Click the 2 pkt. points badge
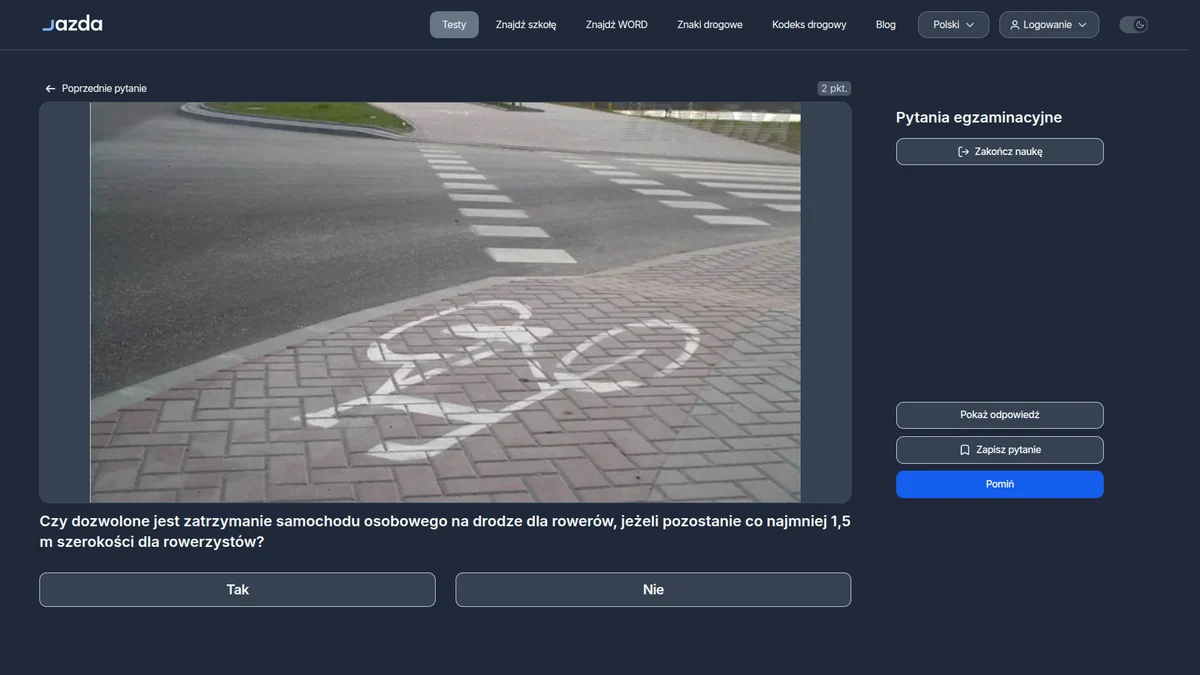Viewport: 1200px width, 675px height. pyautogui.click(x=834, y=89)
